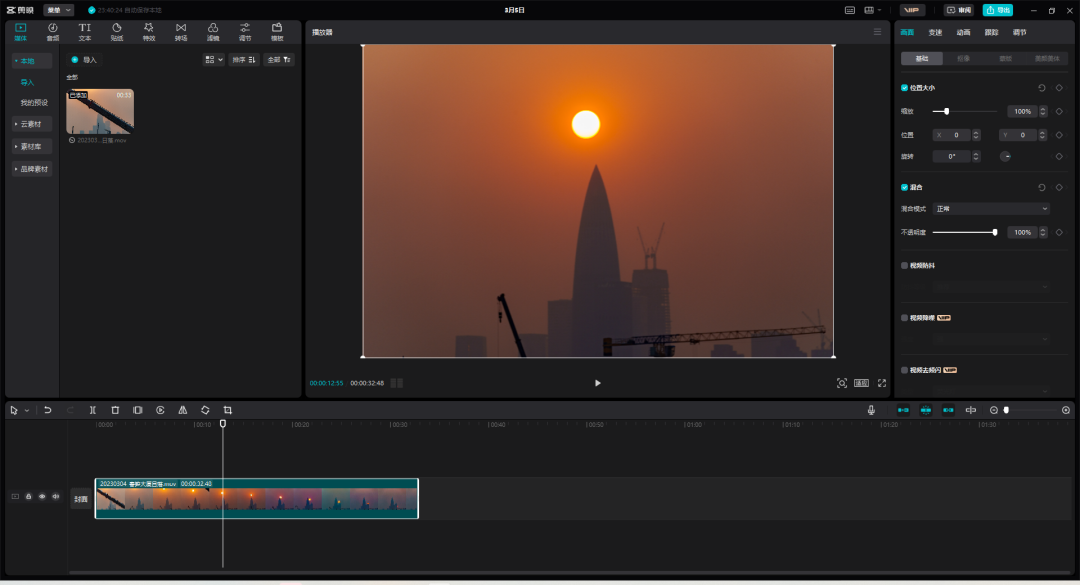Image resolution: width=1080 pixels, height=585 pixels.
Task: Toggle track visibility eye icon
Action: tap(42, 496)
